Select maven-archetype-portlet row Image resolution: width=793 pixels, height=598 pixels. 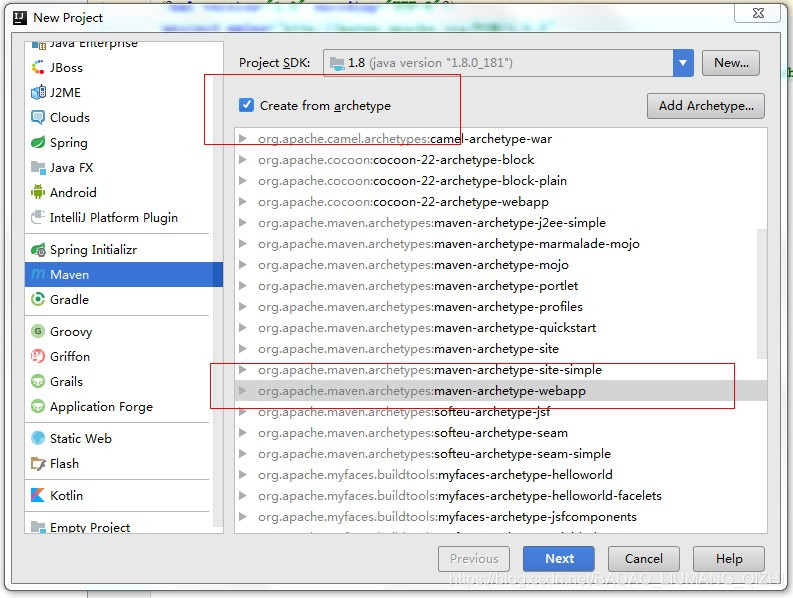pos(501,285)
